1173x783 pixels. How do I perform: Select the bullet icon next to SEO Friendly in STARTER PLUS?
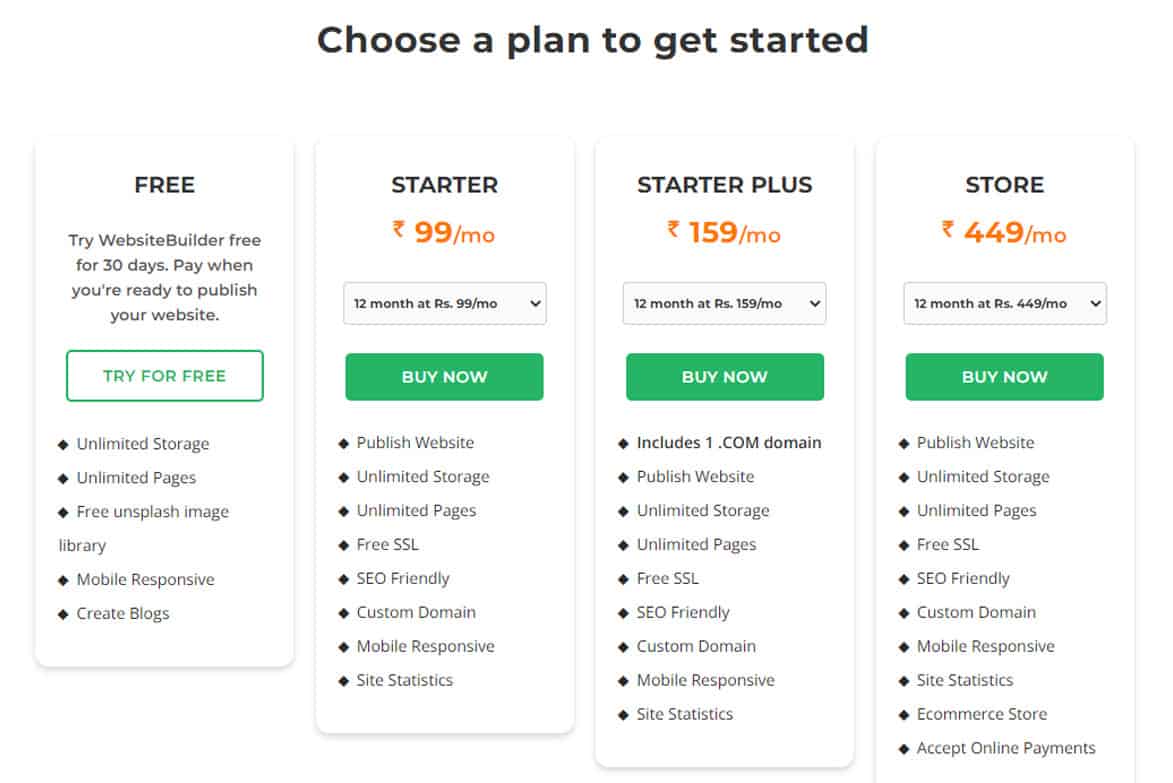point(625,612)
